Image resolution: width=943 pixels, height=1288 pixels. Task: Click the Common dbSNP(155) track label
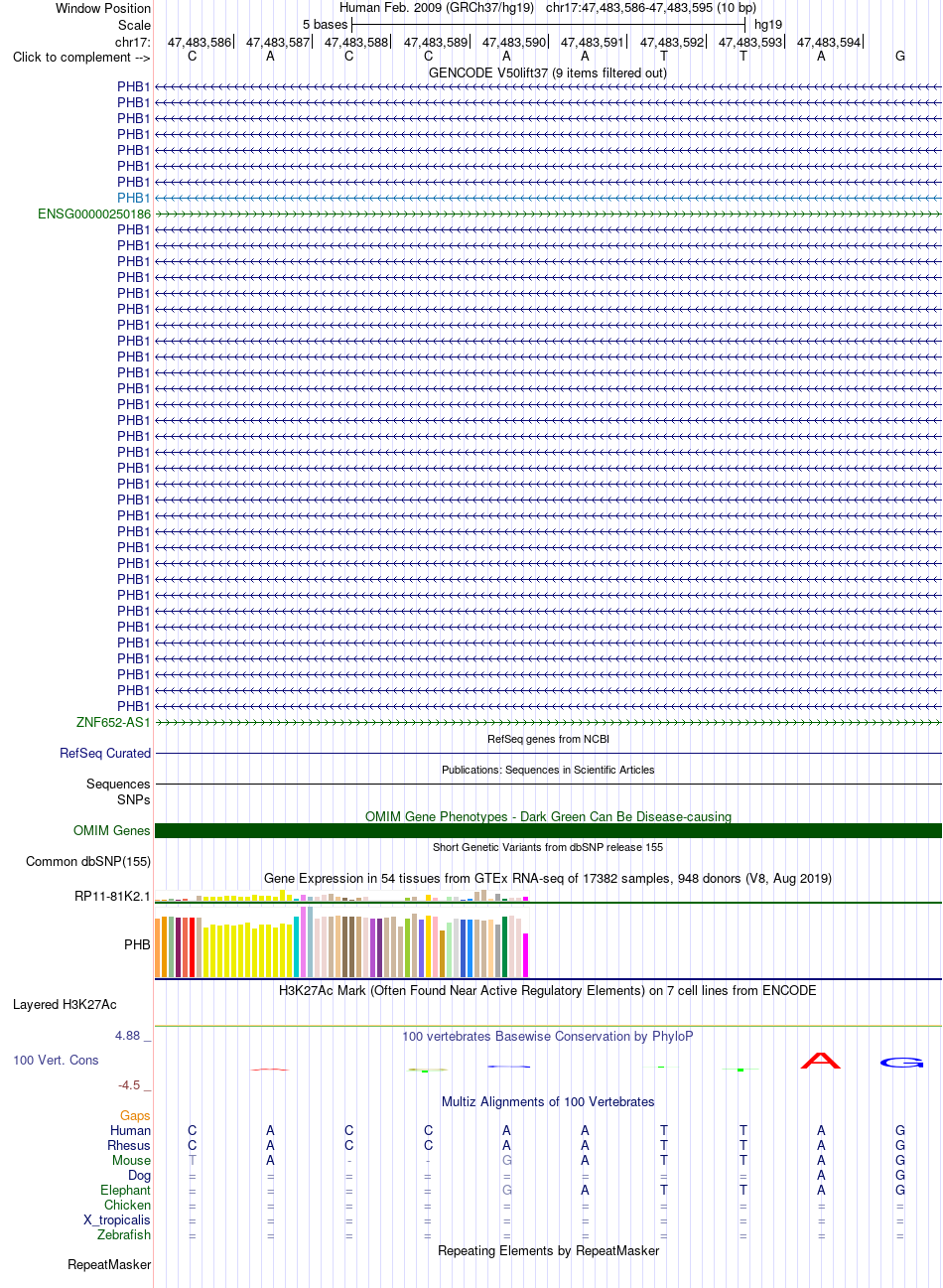click(88, 861)
